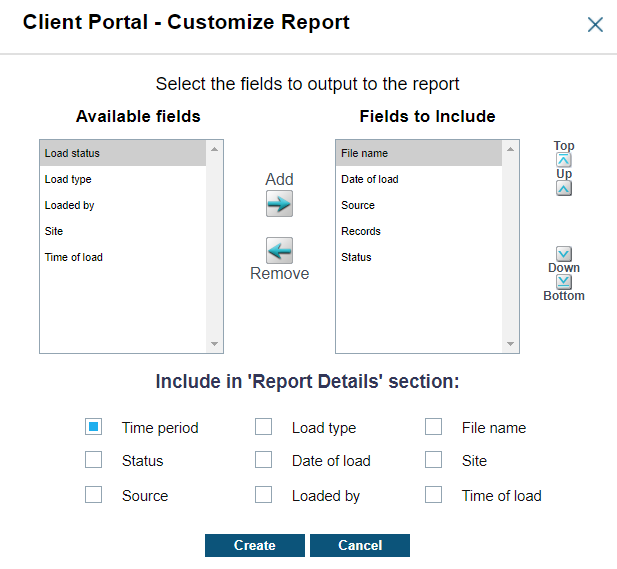Viewport: 617px width, 569px height.
Task: Close the Customize Report dialog
Action: 595,25
